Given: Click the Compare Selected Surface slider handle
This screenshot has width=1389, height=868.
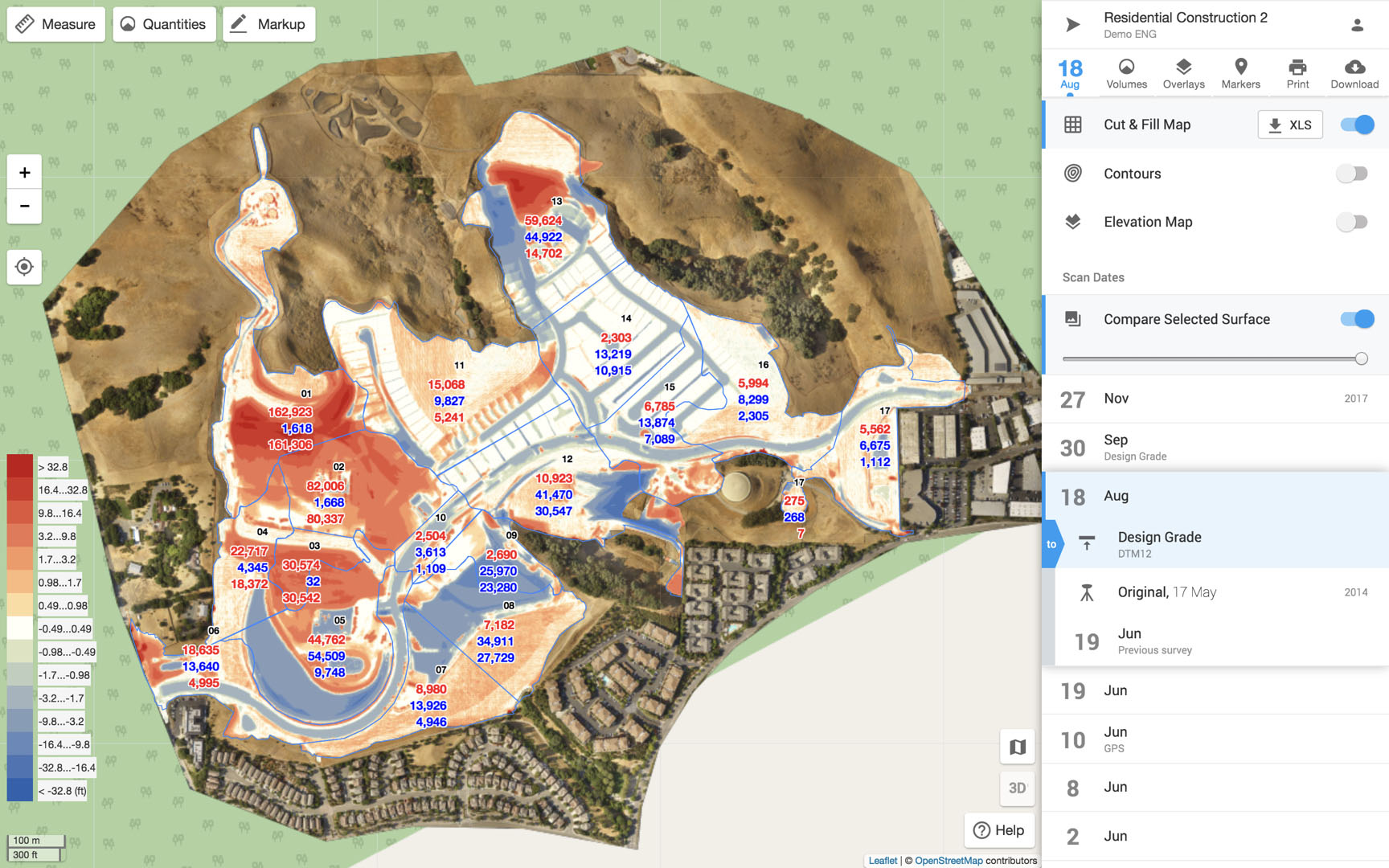Looking at the screenshot, I should 1361,358.
